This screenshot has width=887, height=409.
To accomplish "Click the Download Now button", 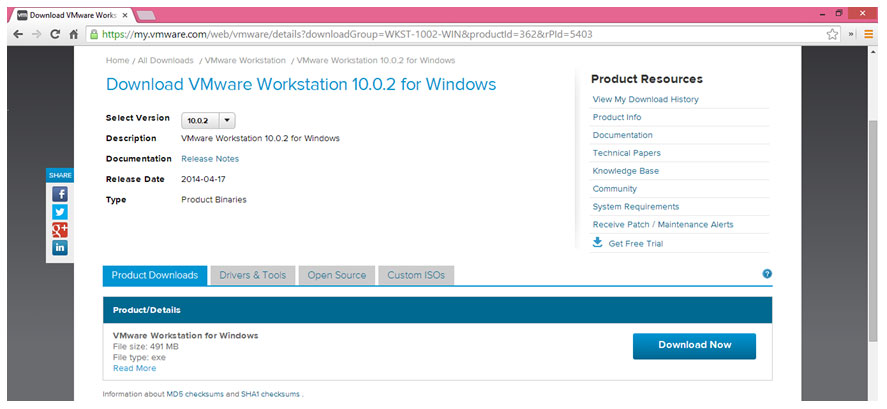I will tap(694, 346).
